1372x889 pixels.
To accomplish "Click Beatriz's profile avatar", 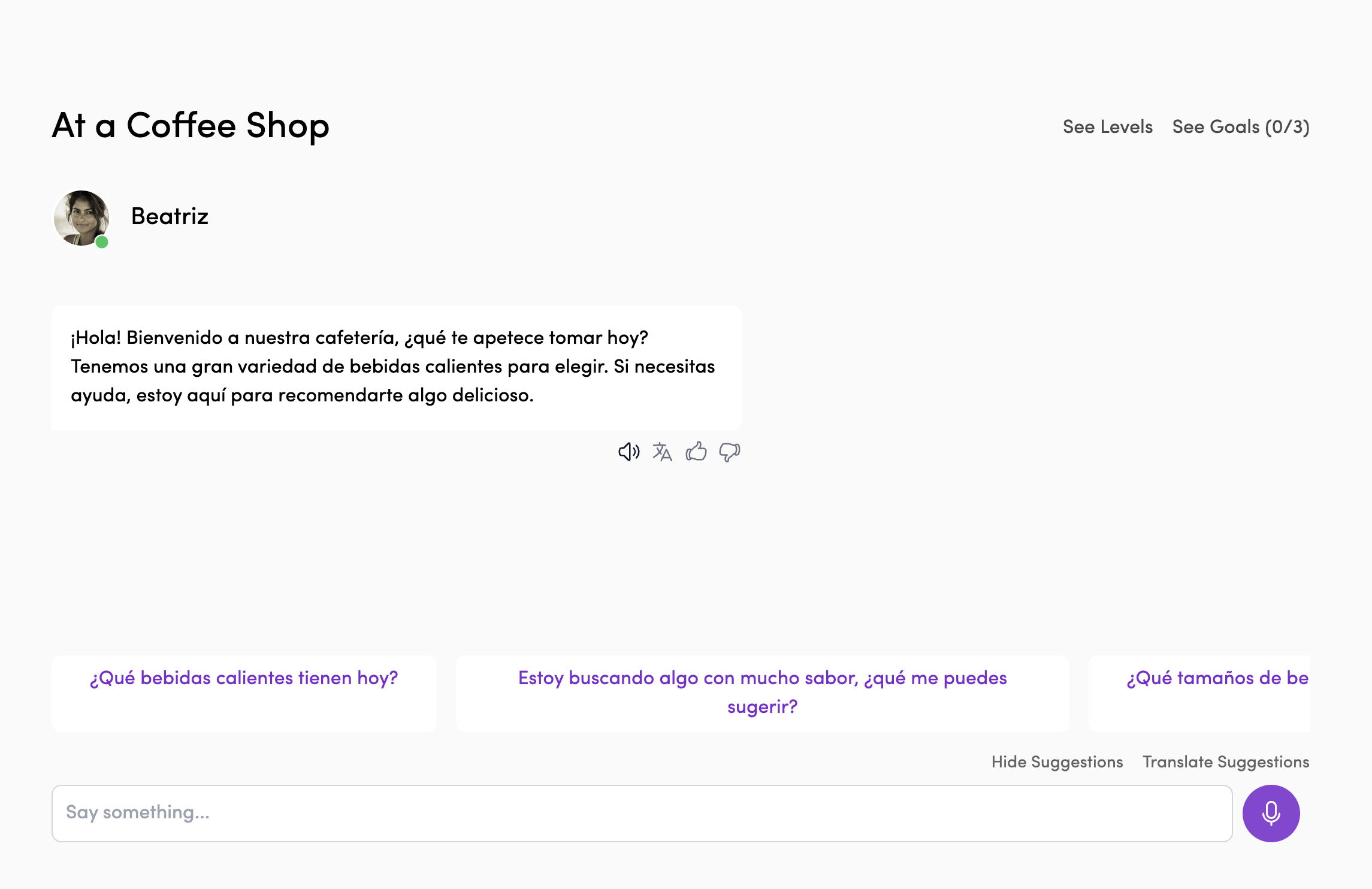I will pyautogui.click(x=81, y=217).
